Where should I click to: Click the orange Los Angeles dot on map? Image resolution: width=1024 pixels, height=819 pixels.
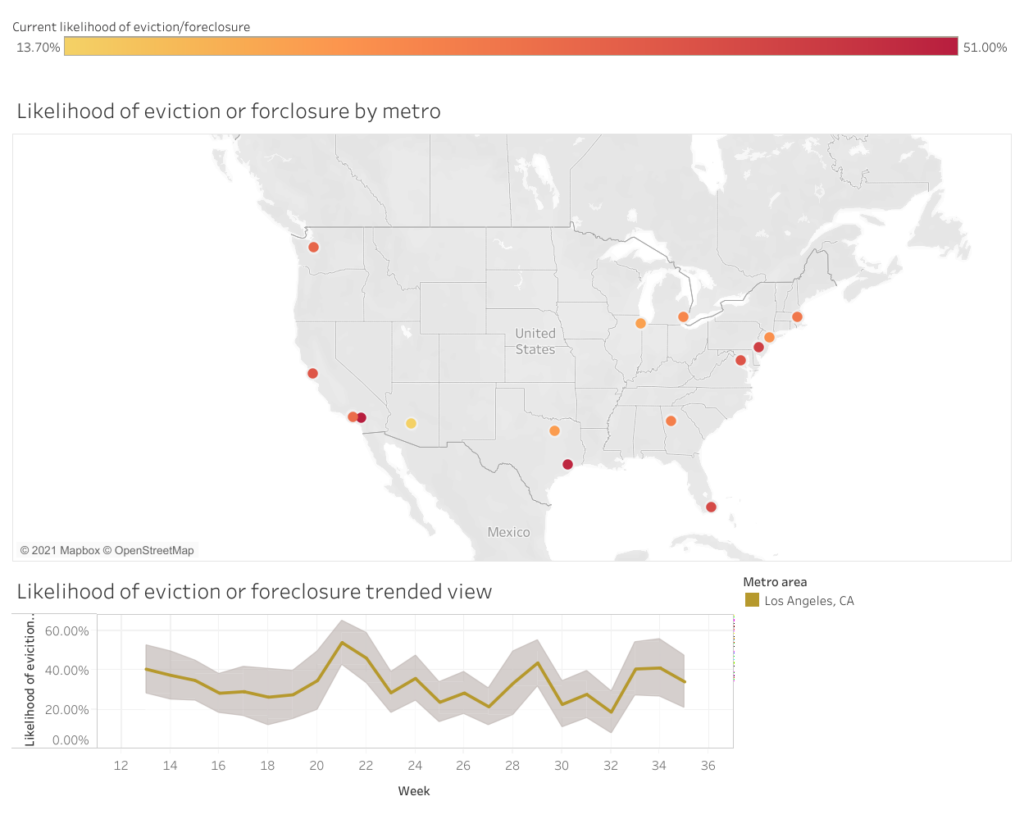click(353, 417)
